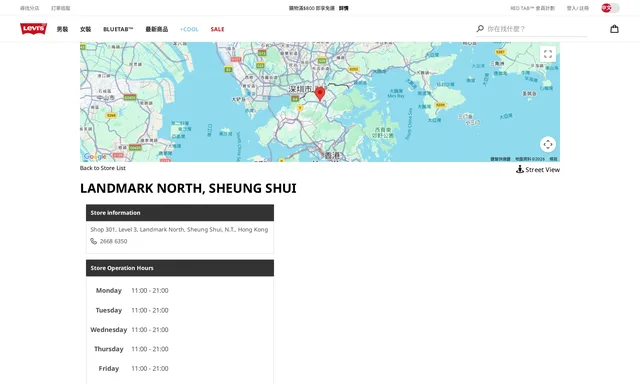The image size is (640, 384).
Task: Open the BLUETAB™ menu
Action: pos(118,29)
